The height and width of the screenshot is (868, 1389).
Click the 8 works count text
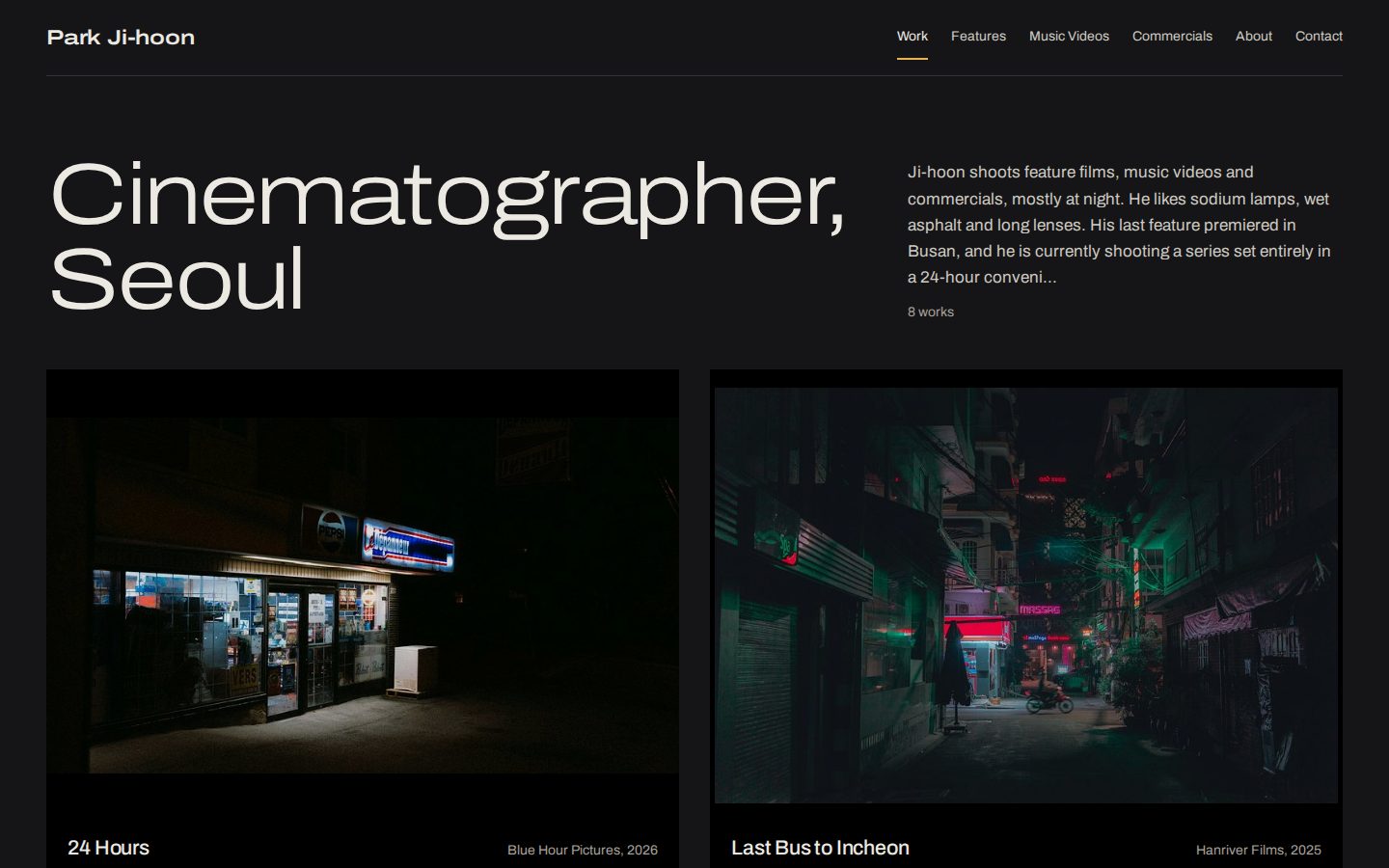pyautogui.click(x=931, y=312)
